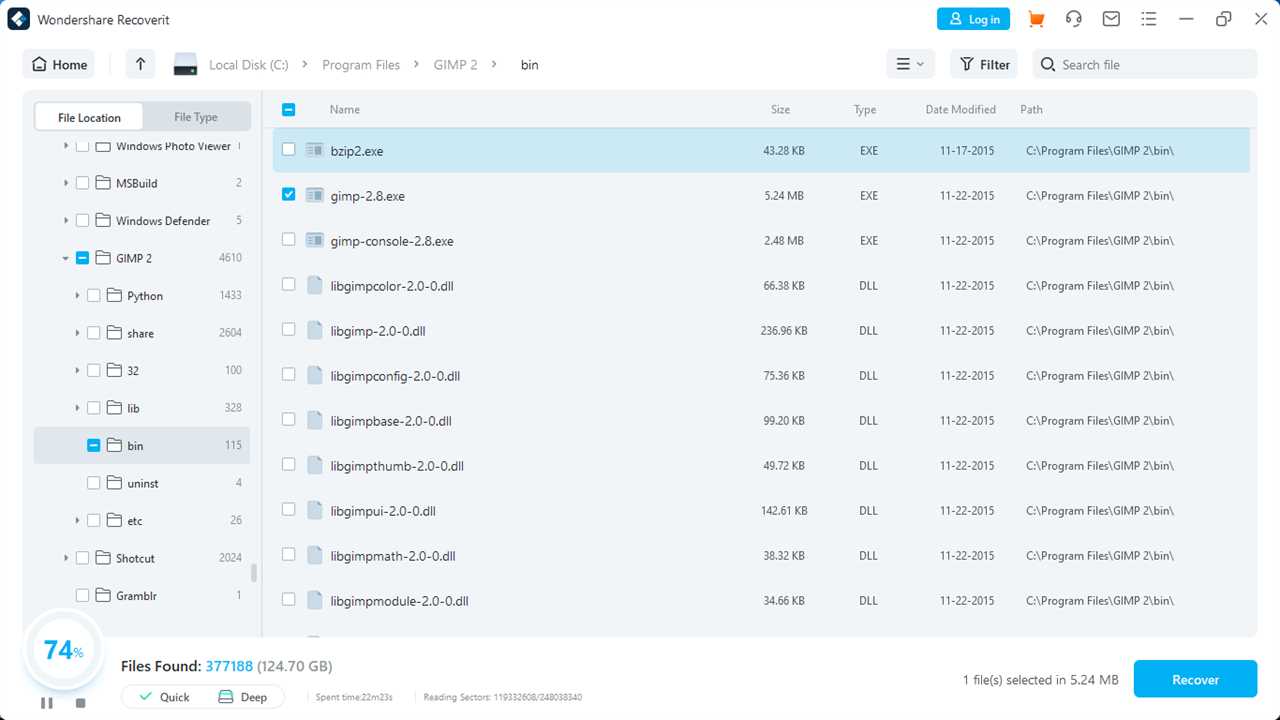Go up one folder level arrow
Image resolution: width=1280 pixels, height=720 pixels.
pyautogui.click(x=140, y=64)
